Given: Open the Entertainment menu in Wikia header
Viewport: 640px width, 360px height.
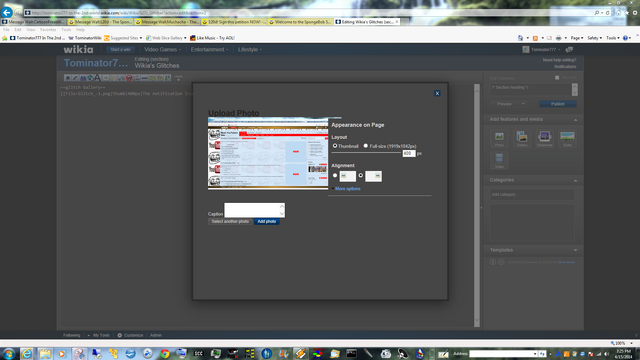Looking at the screenshot, I should point(209,49).
